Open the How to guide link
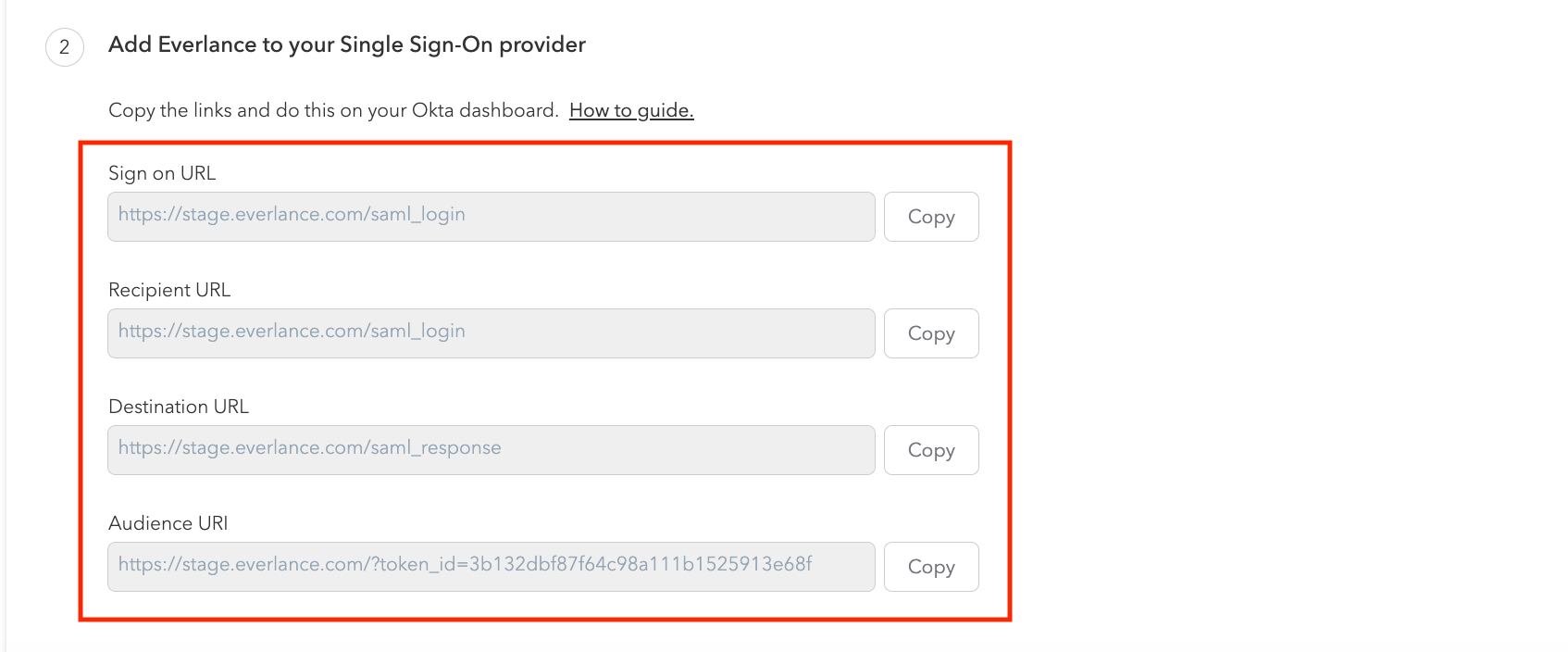This screenshot has width=1568, height=652. coord(631,110)
